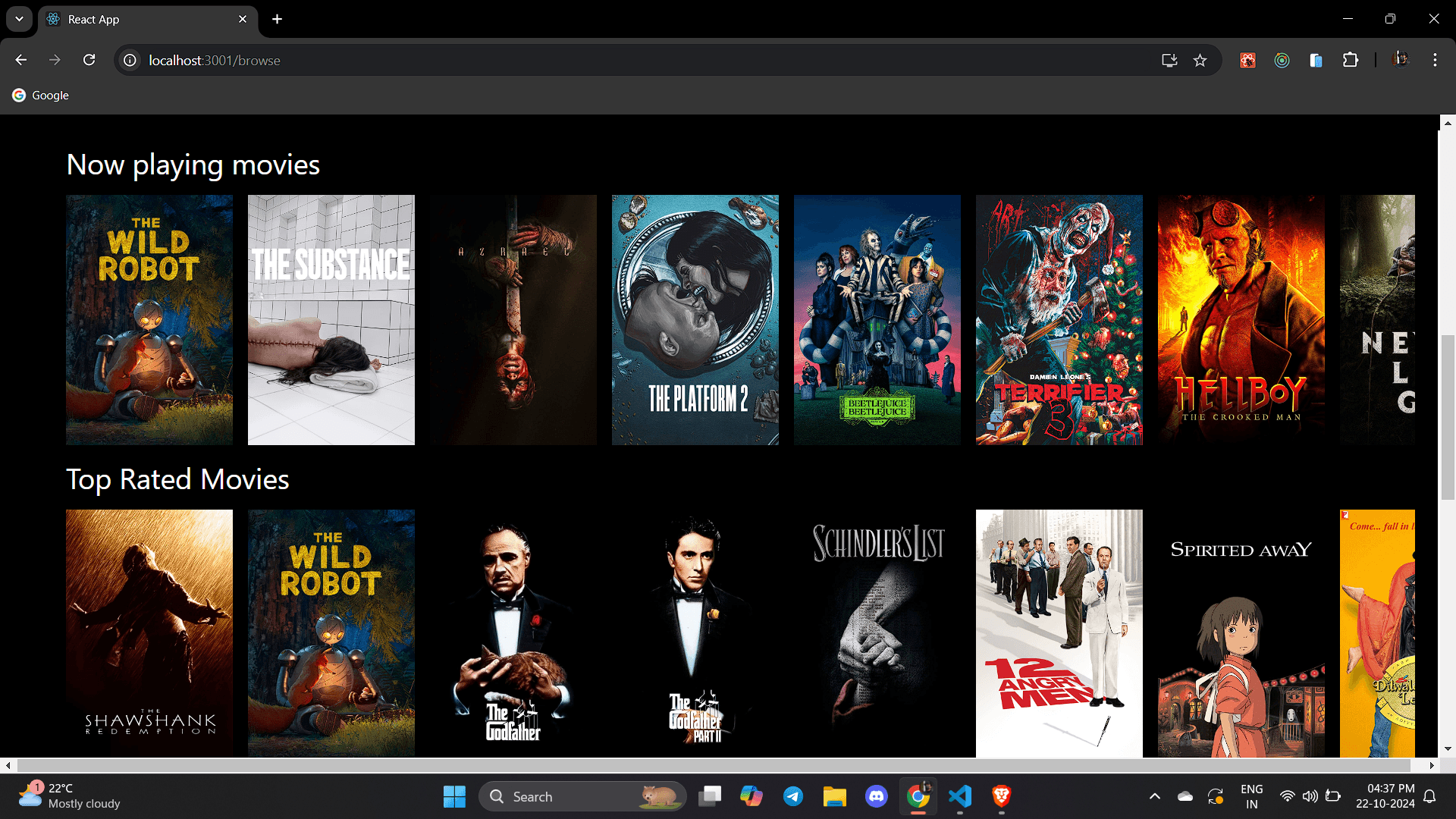Open the 12 Angry Men poster
Viewport: 1456px width, 819px height.
coord(1059,633)
